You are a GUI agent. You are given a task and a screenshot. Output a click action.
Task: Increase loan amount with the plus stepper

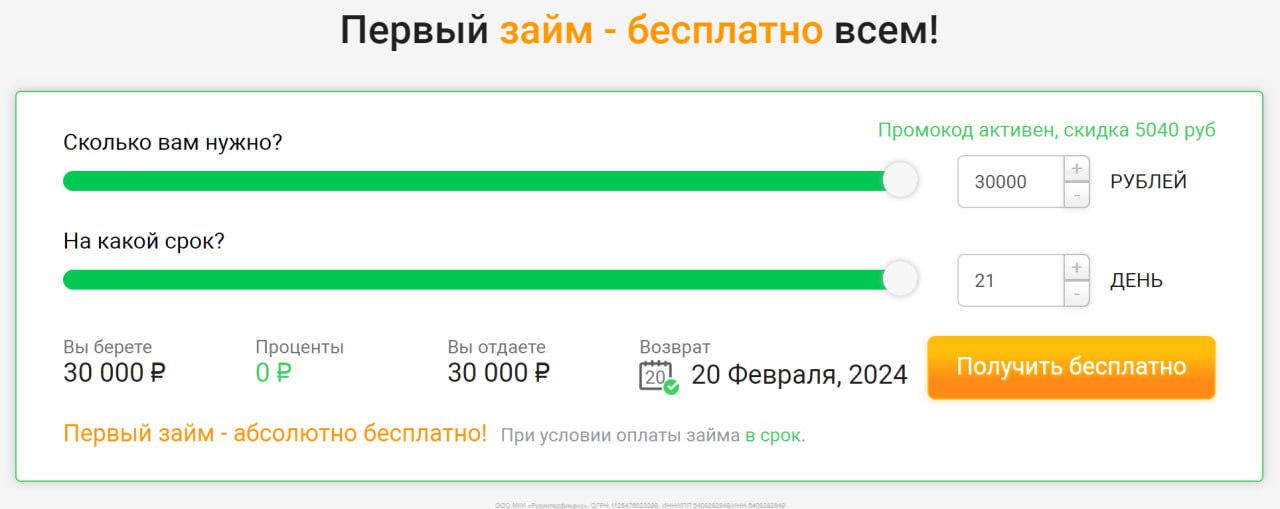coord(1076,169)
